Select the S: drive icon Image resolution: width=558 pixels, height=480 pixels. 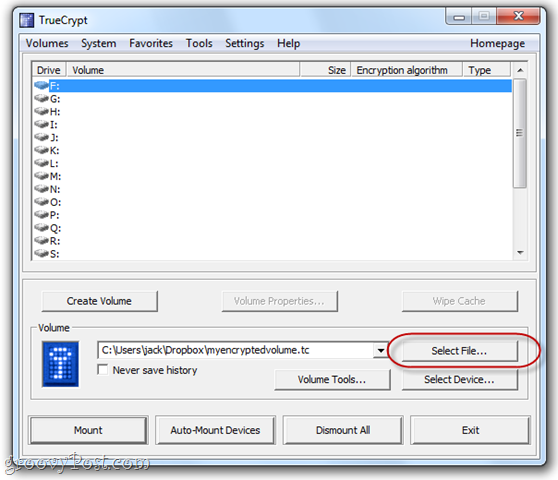pos(41,253)
